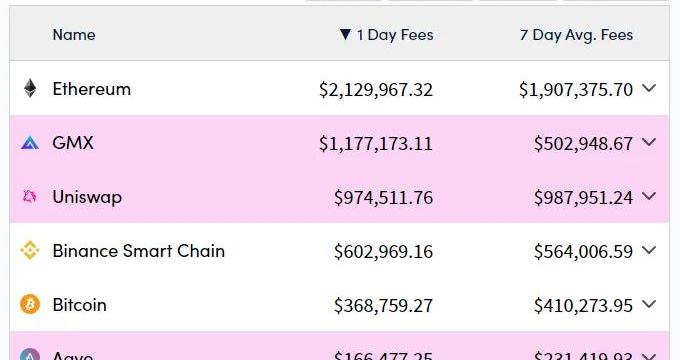The height and width of the screenshot is (360, 680).
Task: Expand the Bitcoin row chevron
Action: click(649, 304)
